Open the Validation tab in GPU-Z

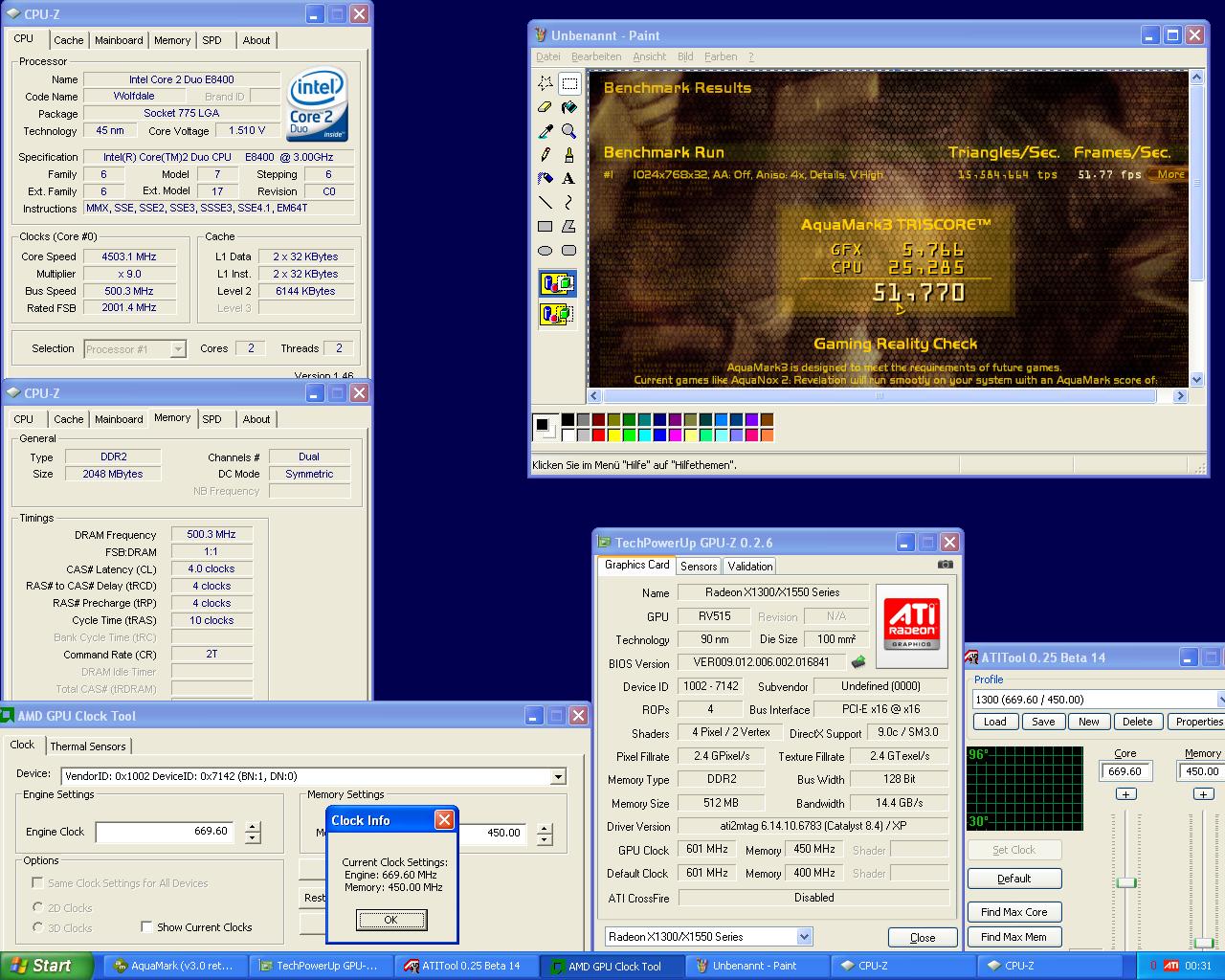click(x=750, y=567)
